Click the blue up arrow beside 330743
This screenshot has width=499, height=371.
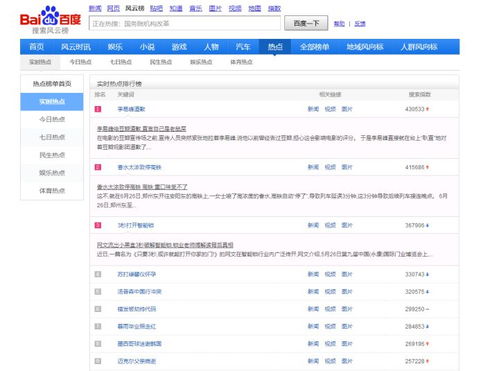[x=427, y=275]
